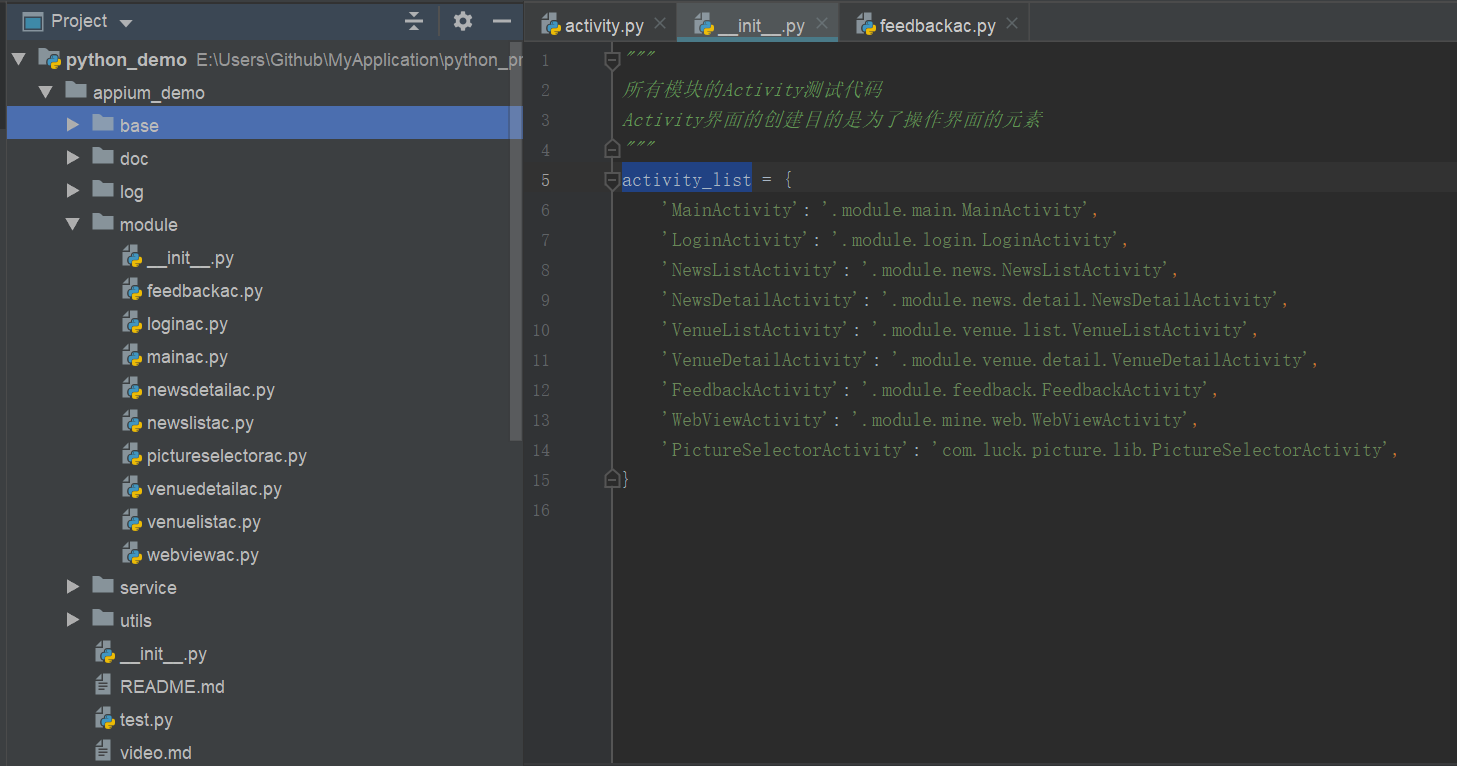This screenshot has height=766, width=1457.
Task: Open the Project view dropdown
Action: [124, 20]
